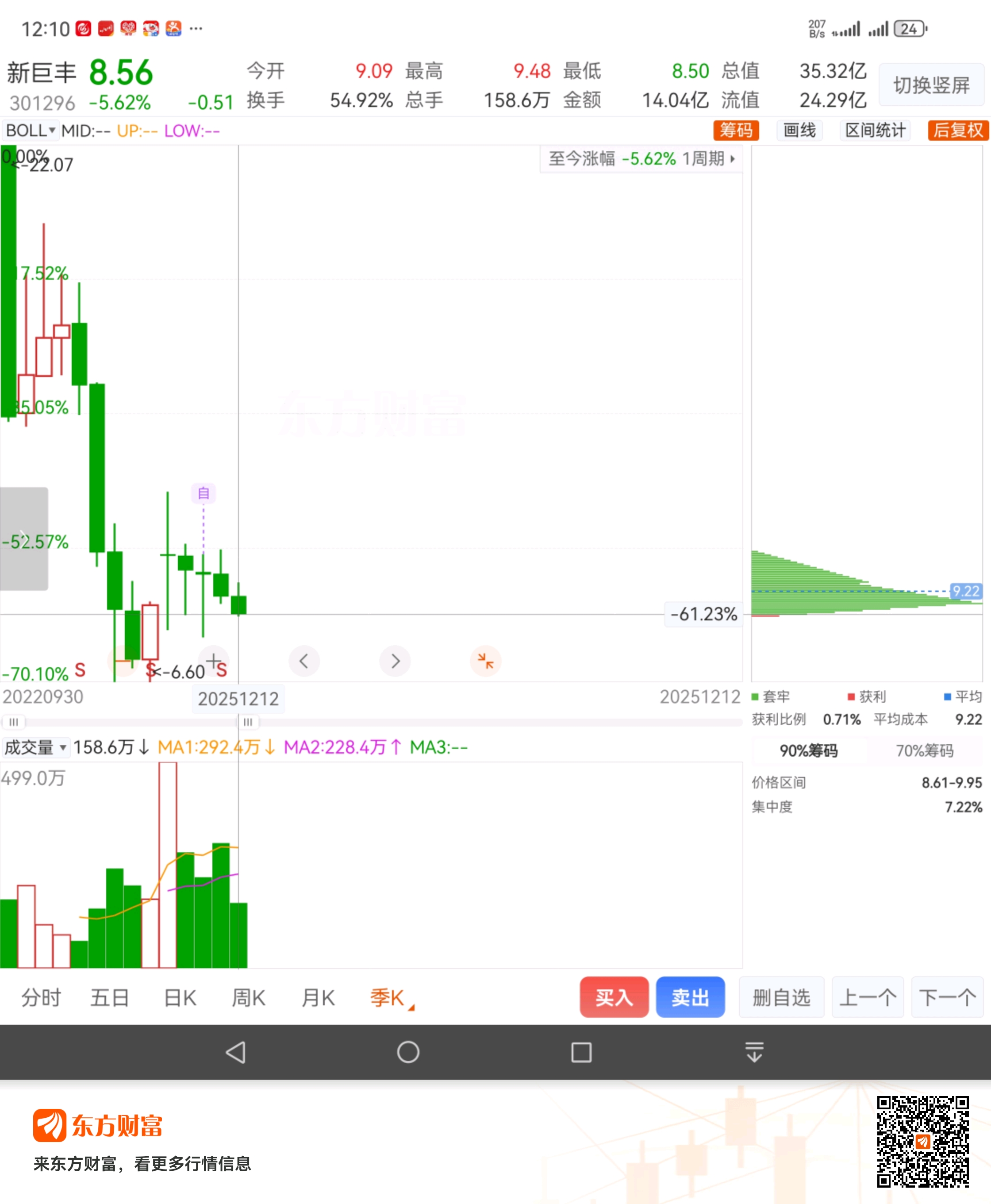Open the BOLL indicator dropdown

pos(30,130)
